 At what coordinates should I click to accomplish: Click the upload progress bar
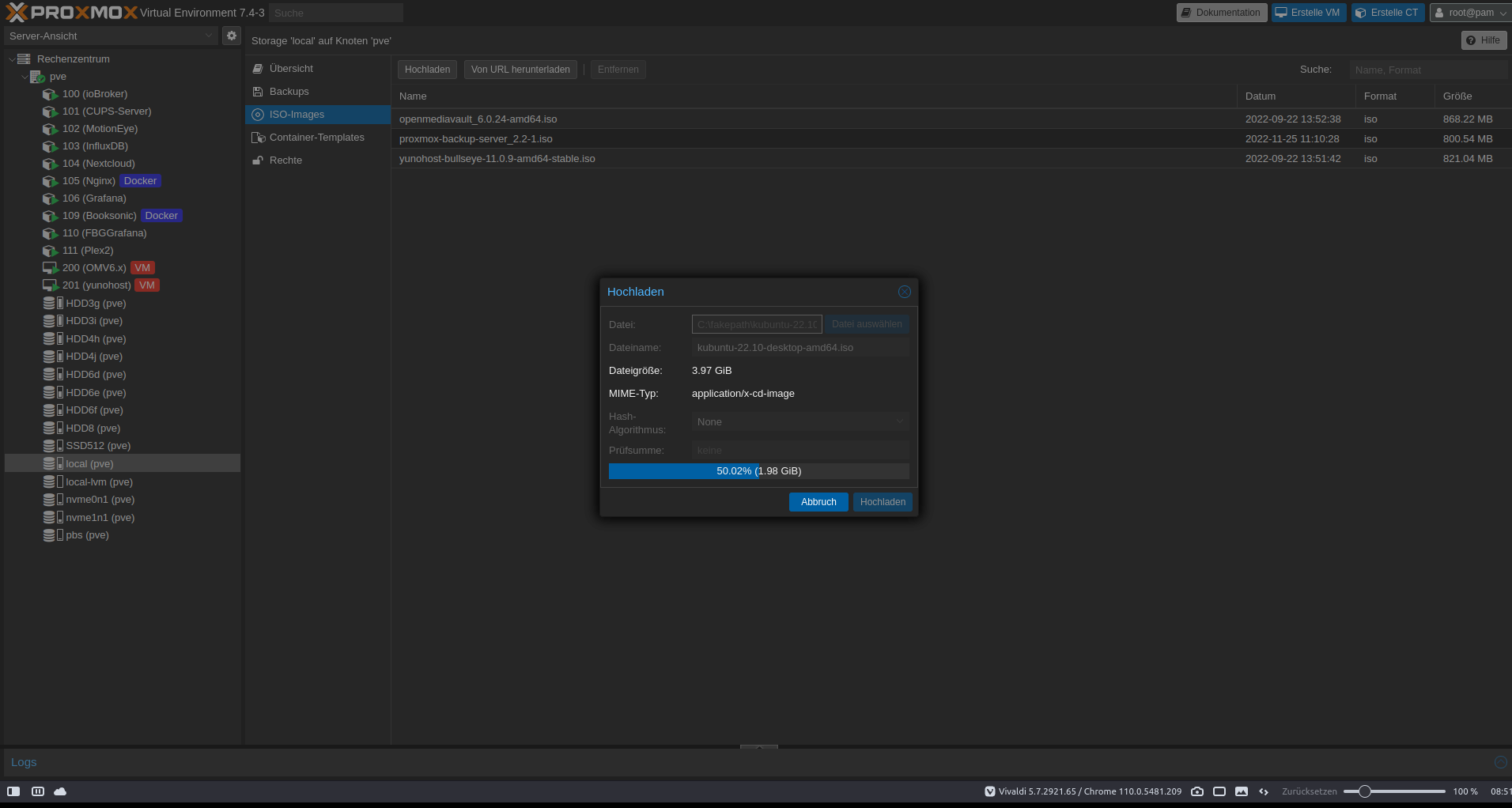759,471
